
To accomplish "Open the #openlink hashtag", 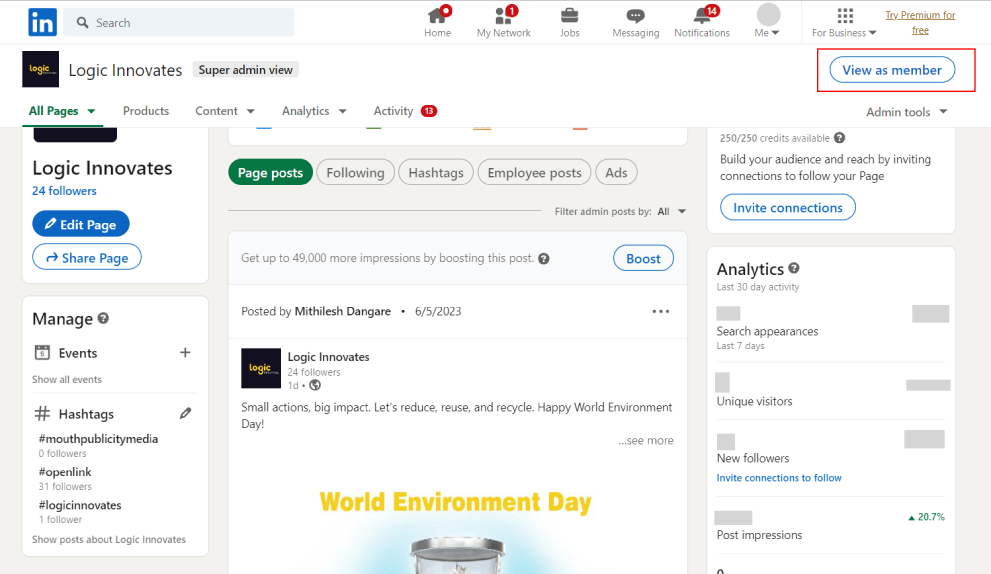I will [65, 472].
